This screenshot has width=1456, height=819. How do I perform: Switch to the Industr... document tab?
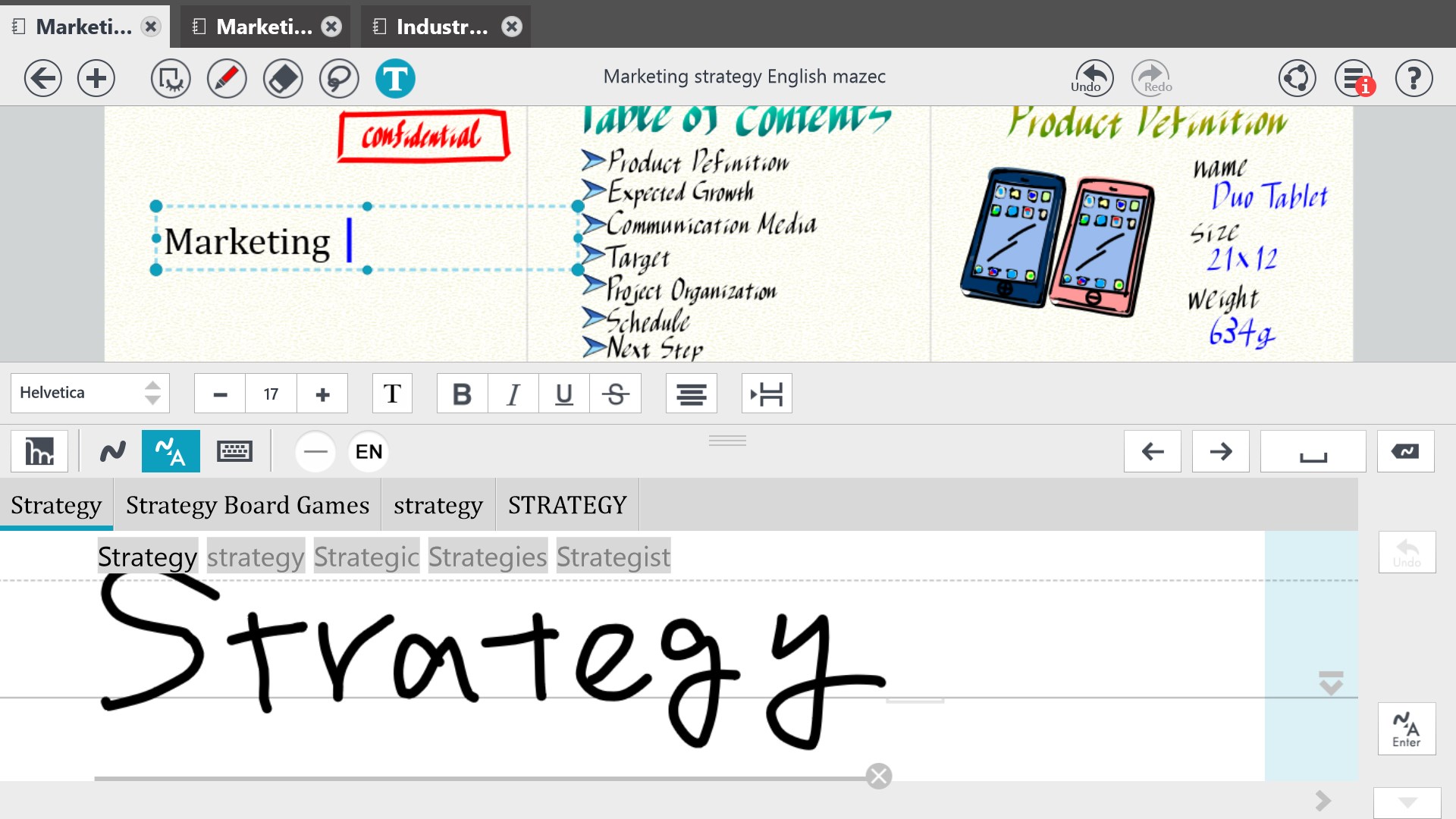pyautogui.click(x=442, y=27)
